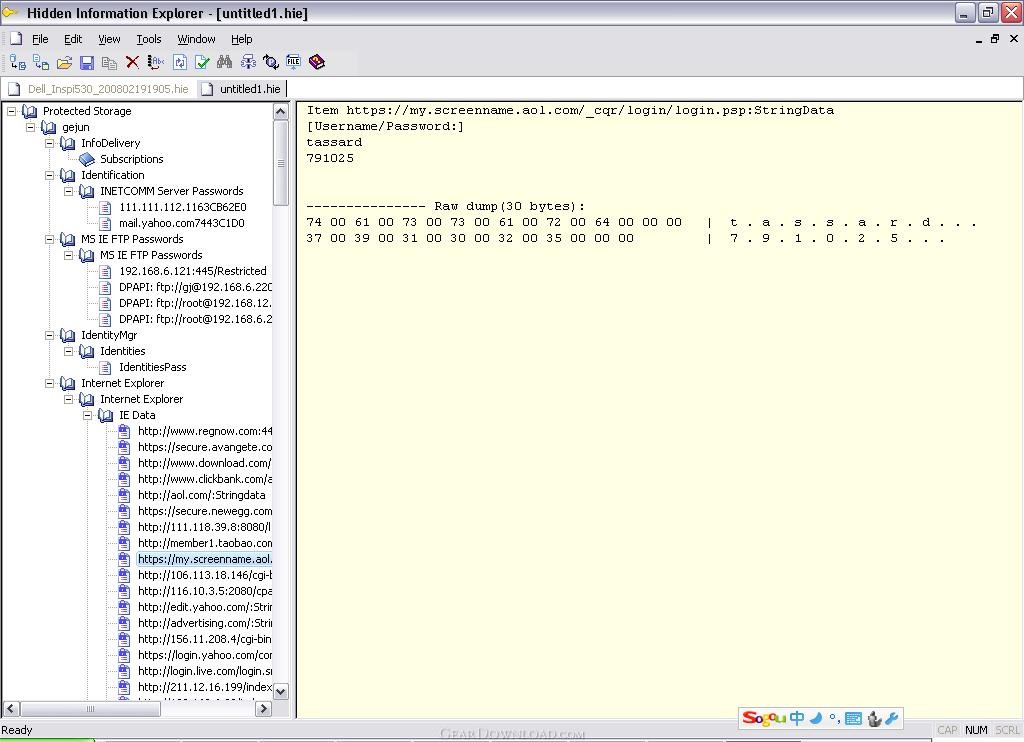Click the document icon left of File menu
The height and width of the screenshot is (742, 1024).
pos(16,39)
